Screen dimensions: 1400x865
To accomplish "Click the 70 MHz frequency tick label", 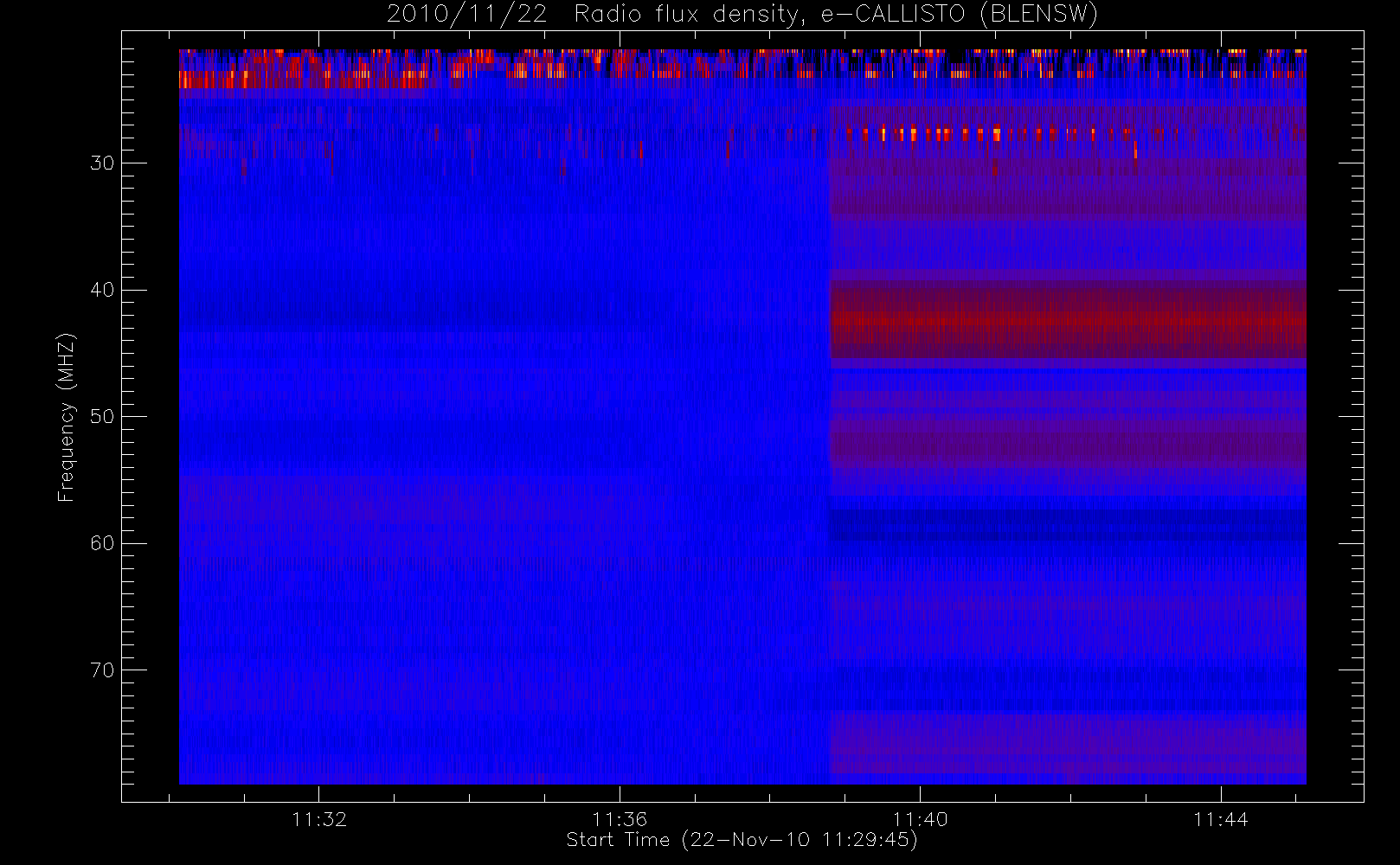I will point(102,670).
